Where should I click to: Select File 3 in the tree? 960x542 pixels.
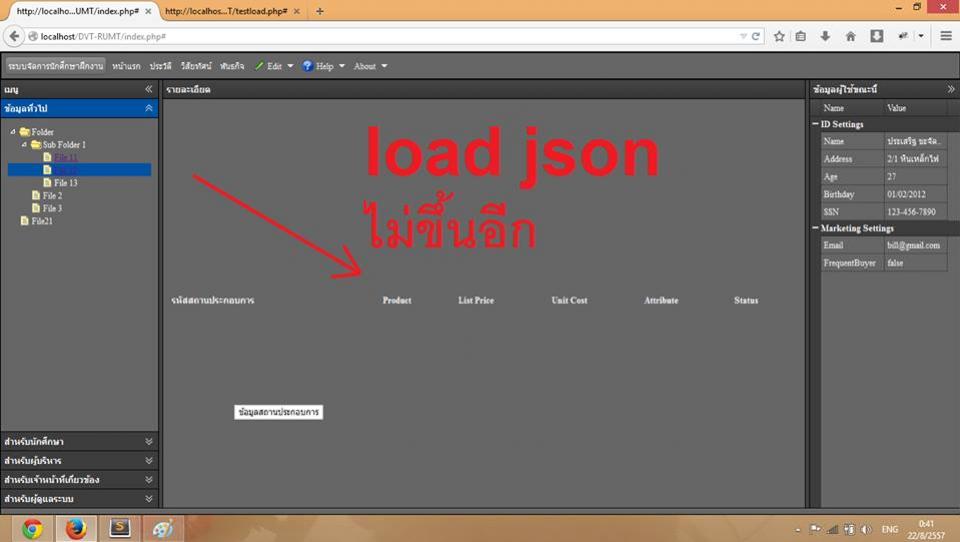[x=52, y=208]
